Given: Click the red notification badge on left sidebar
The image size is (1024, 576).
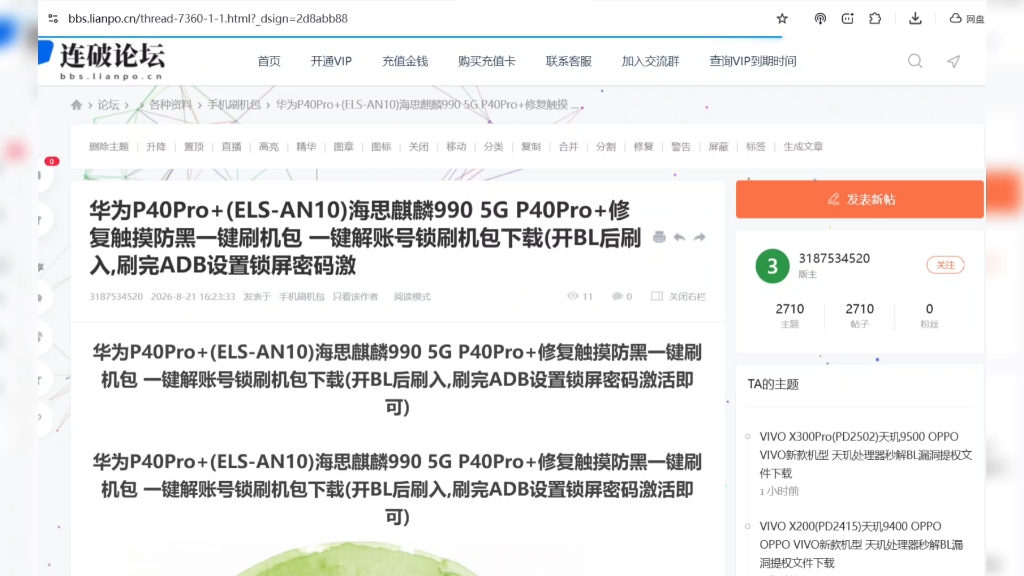Looking at the screenshot, I should [x=52, y=161].
